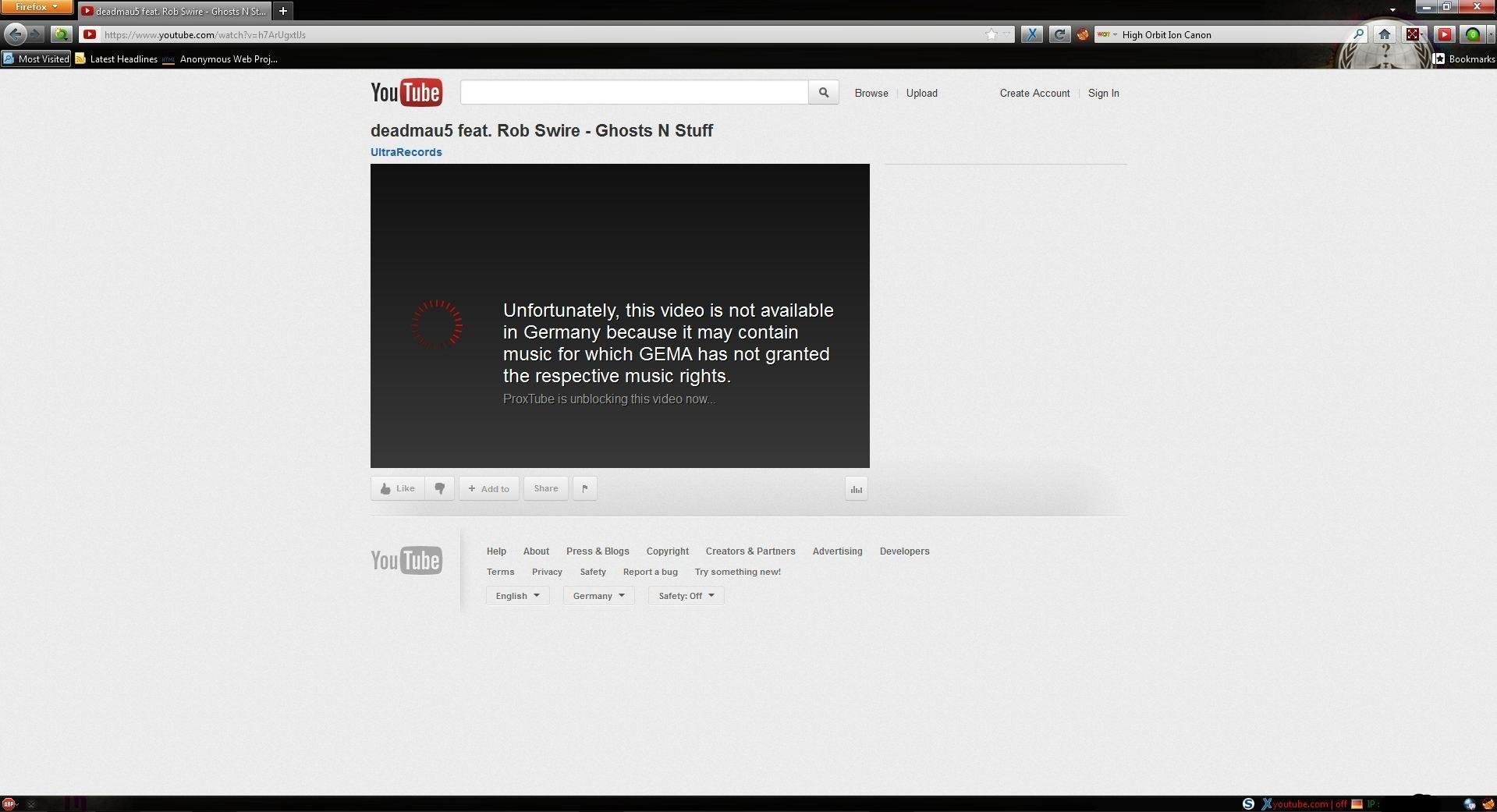Click the Add to button
The width and height of the screenshot is (1497, 812).
pyautogui.click(x=489, y=488)
